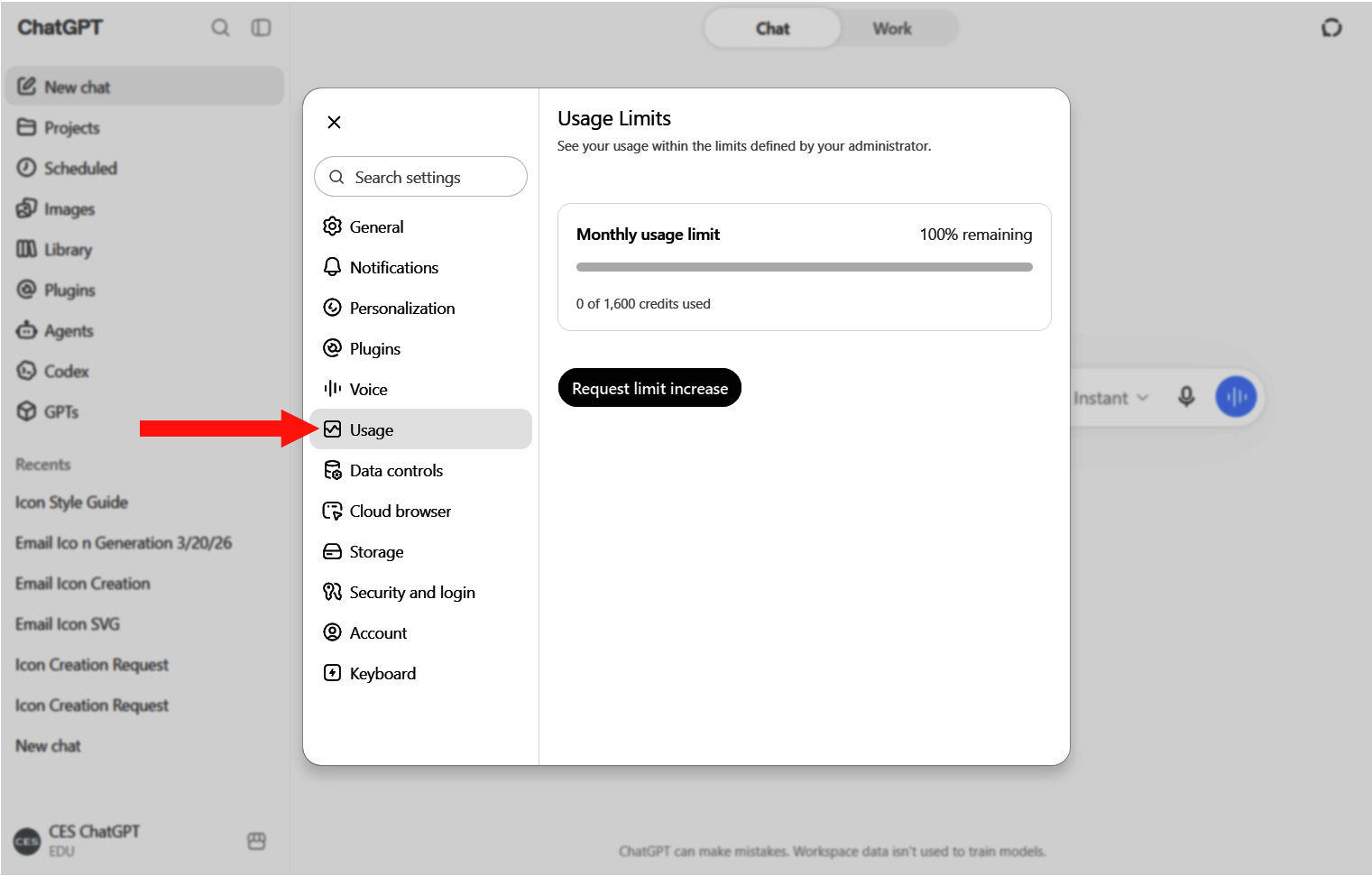Select the Usage settings item
Screen dimensions: 1372x876
[x=420, y=429]
